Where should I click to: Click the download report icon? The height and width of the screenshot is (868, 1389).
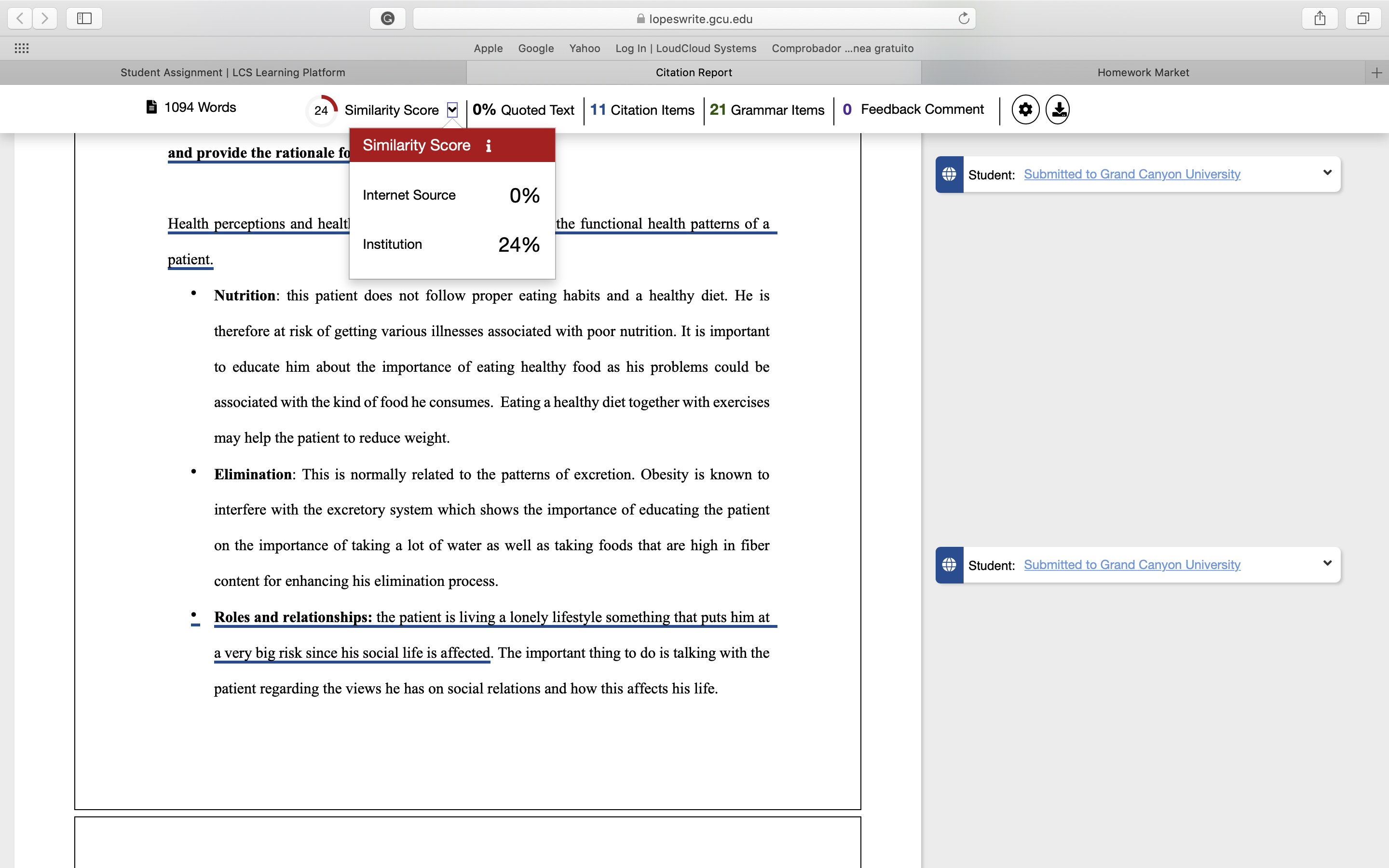pos(1058,109)
